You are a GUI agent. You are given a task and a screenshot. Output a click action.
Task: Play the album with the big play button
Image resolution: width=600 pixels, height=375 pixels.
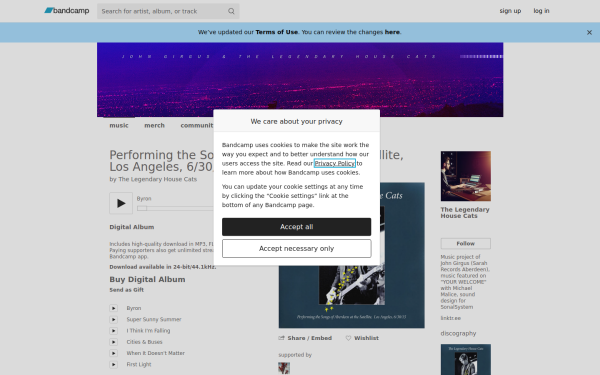pos(121,203)
